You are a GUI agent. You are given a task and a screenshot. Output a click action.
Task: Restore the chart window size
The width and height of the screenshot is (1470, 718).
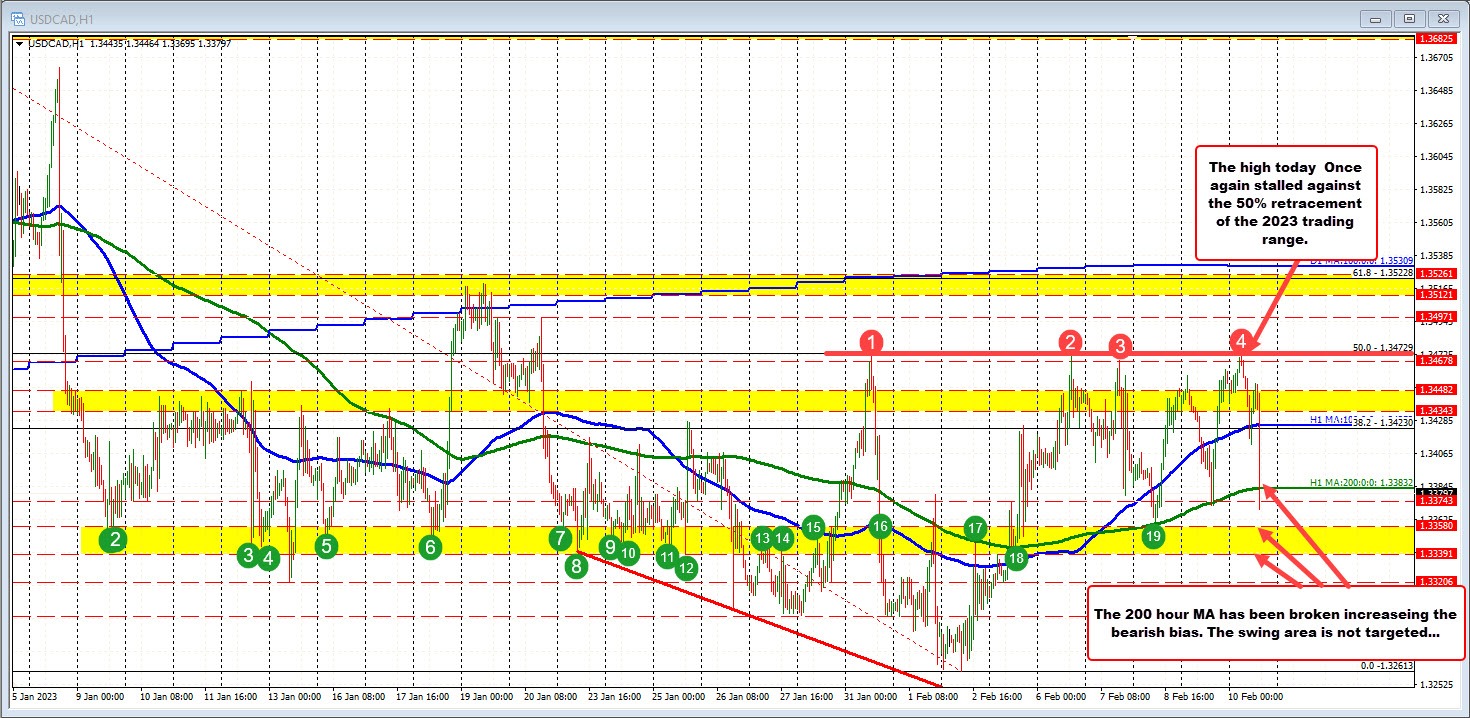1410,17
